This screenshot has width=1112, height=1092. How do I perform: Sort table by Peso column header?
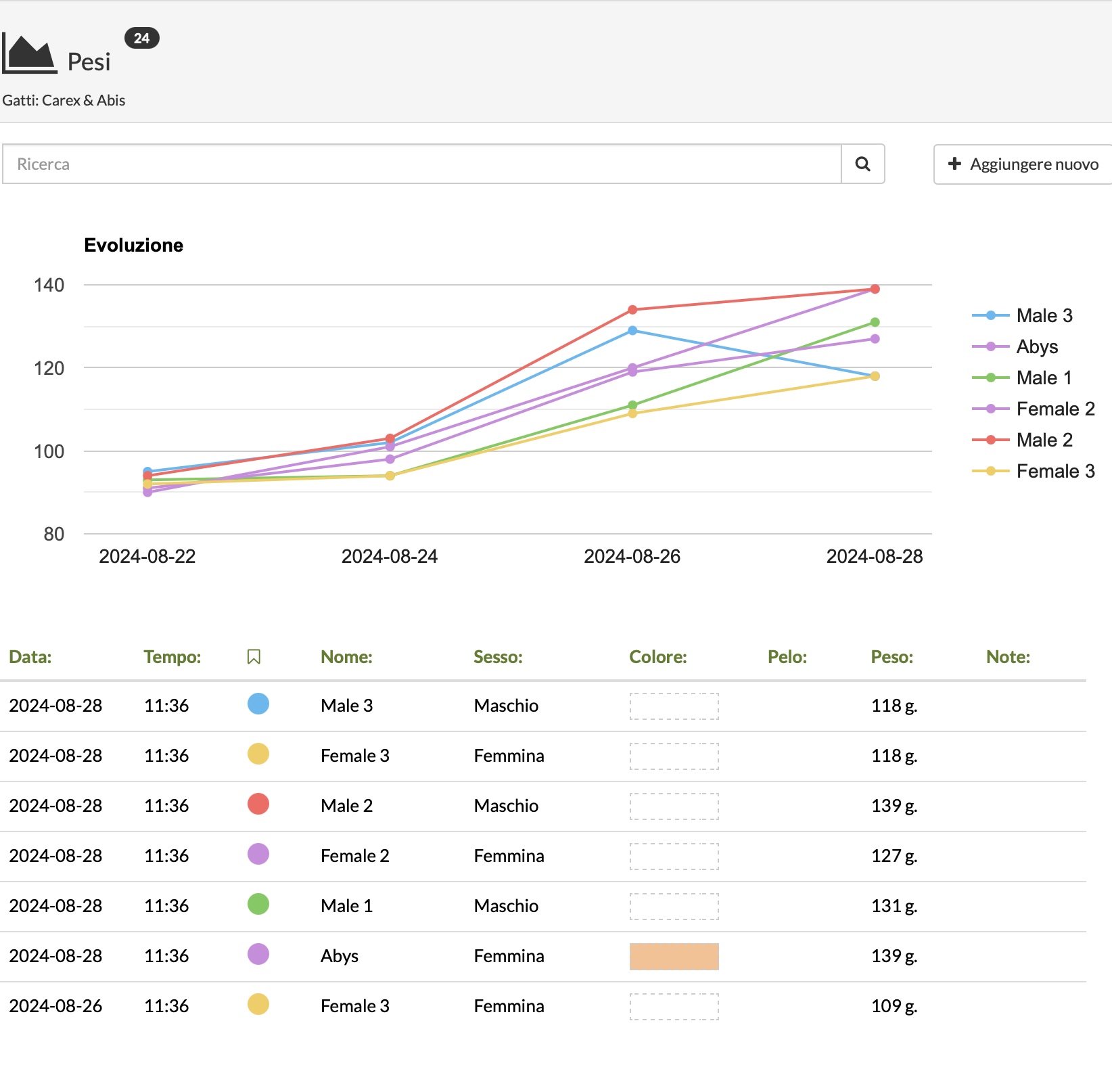pos(892,657)
